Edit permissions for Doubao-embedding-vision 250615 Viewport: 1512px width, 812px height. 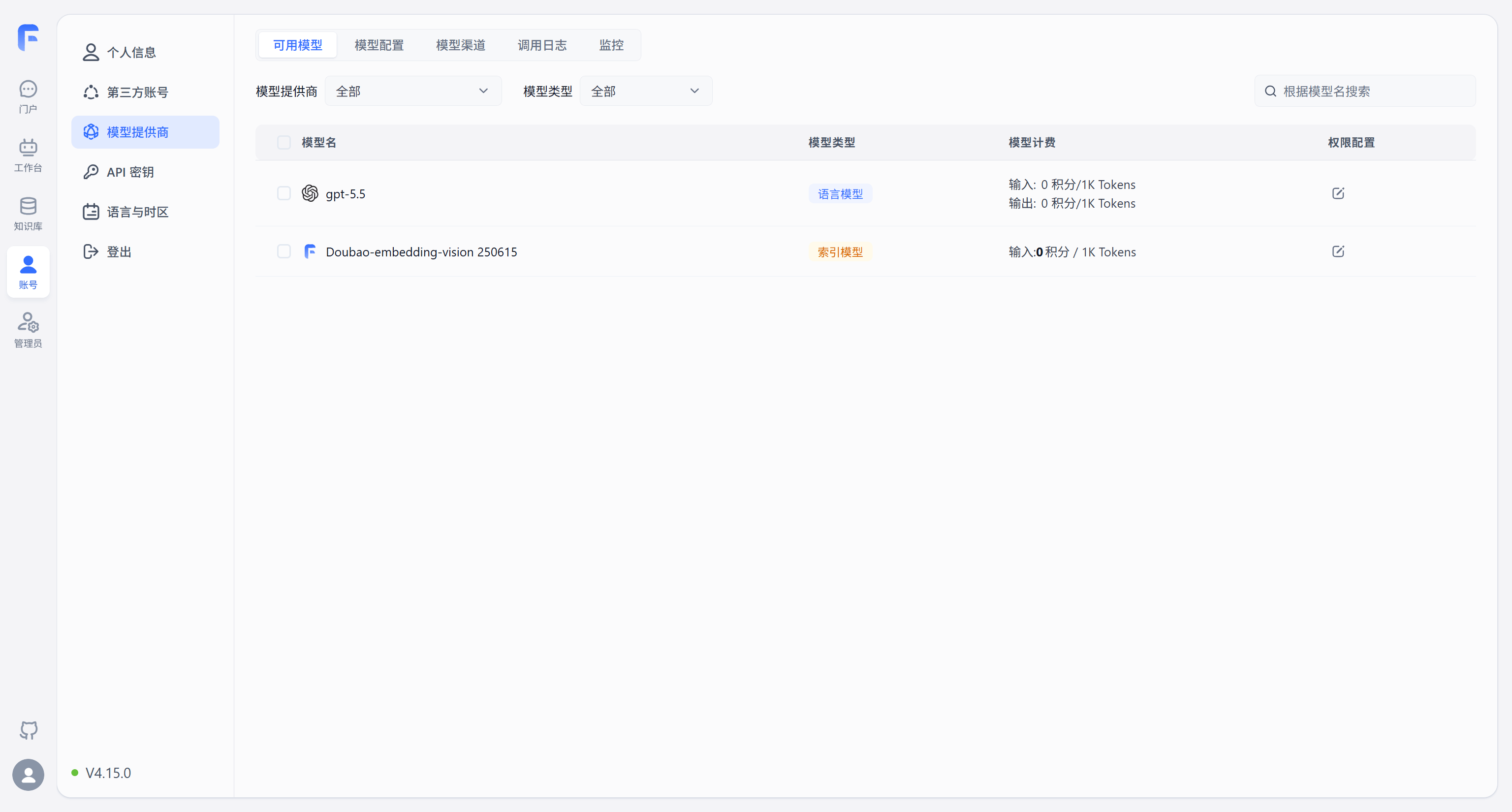pyautogui.click(x=1338, y=251)
